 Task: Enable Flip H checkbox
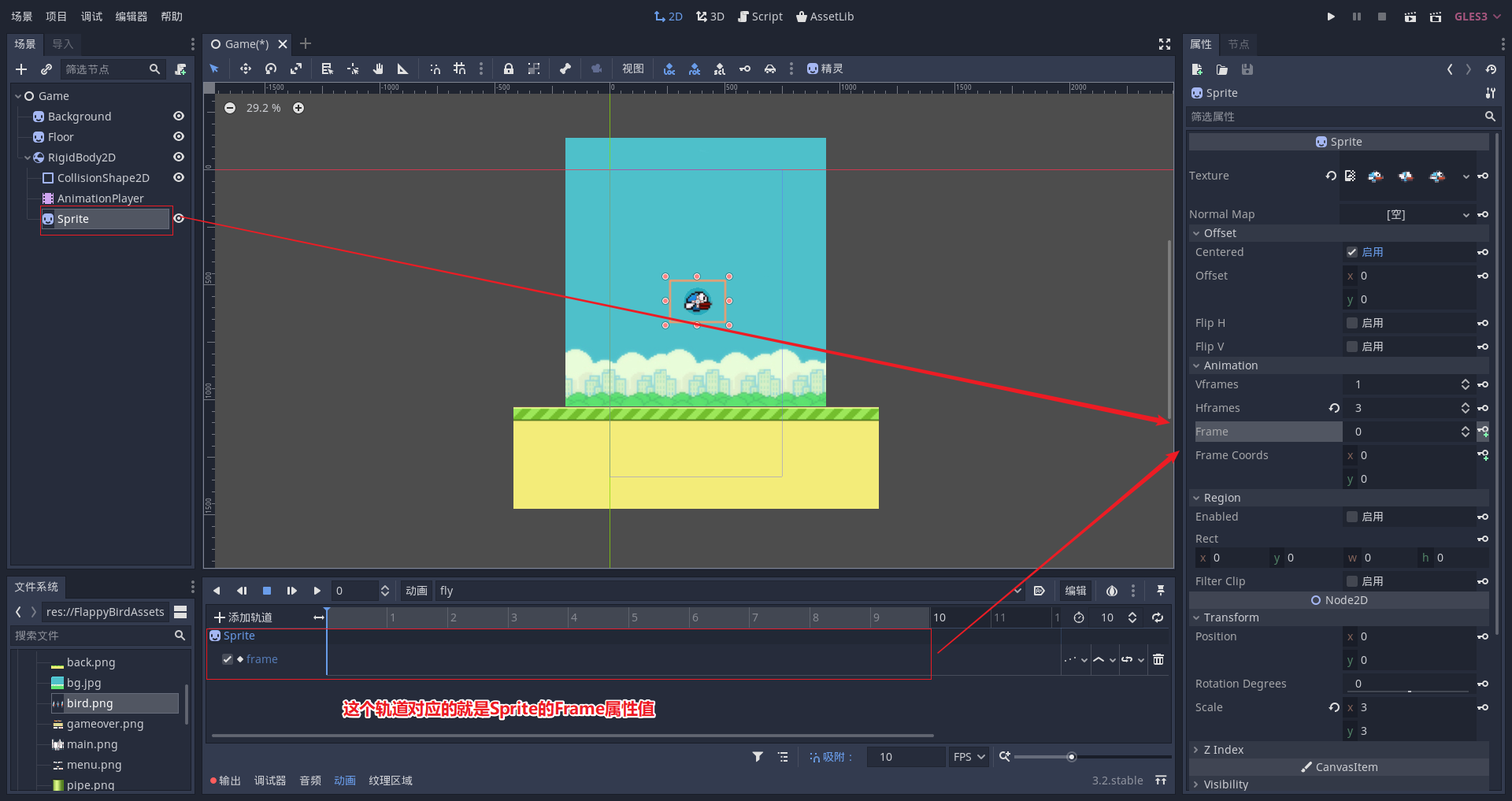pos(1352,323)
